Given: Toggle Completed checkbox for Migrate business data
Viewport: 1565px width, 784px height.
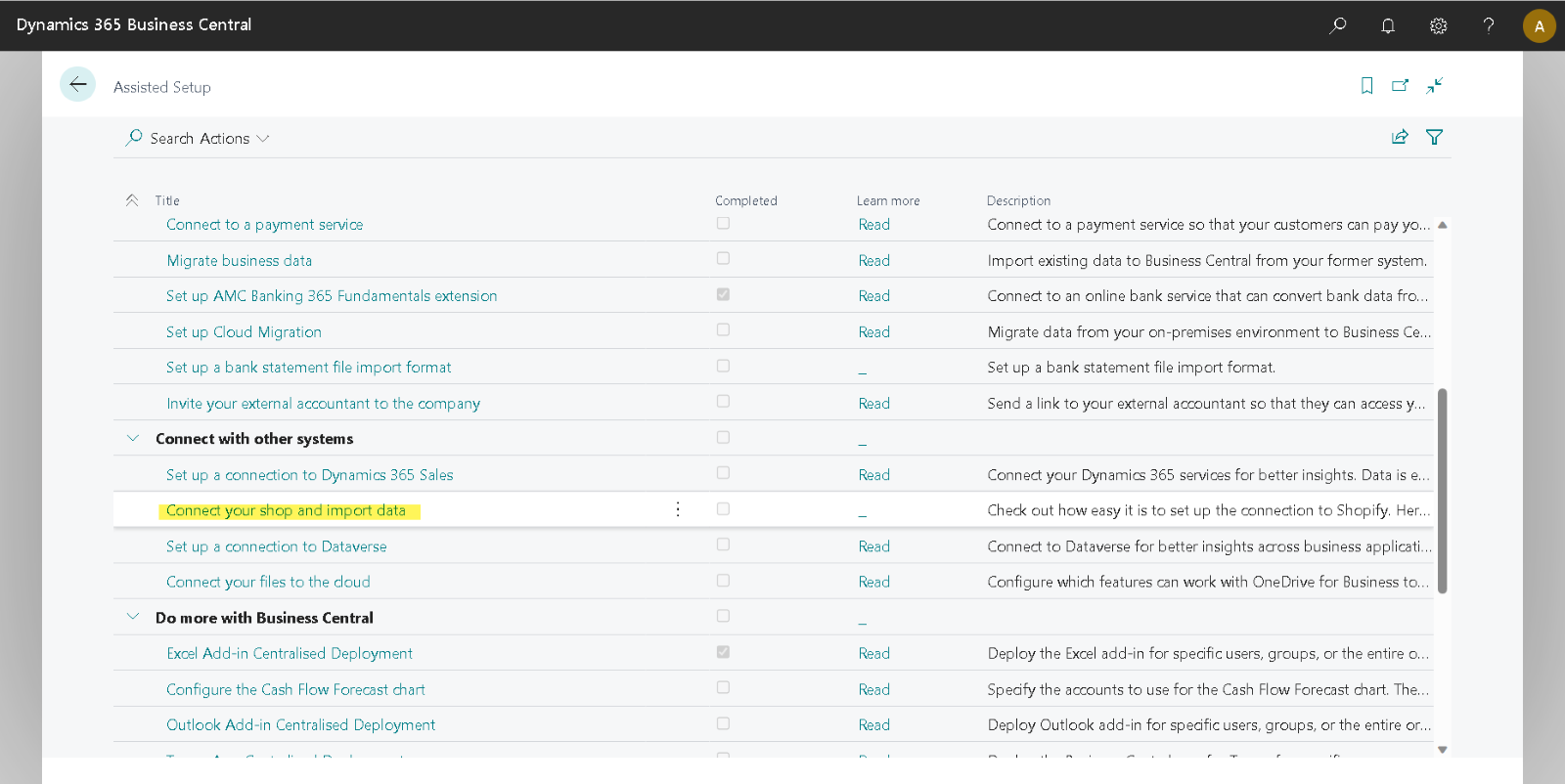Looking at the screenshot, I should (723, 259).
